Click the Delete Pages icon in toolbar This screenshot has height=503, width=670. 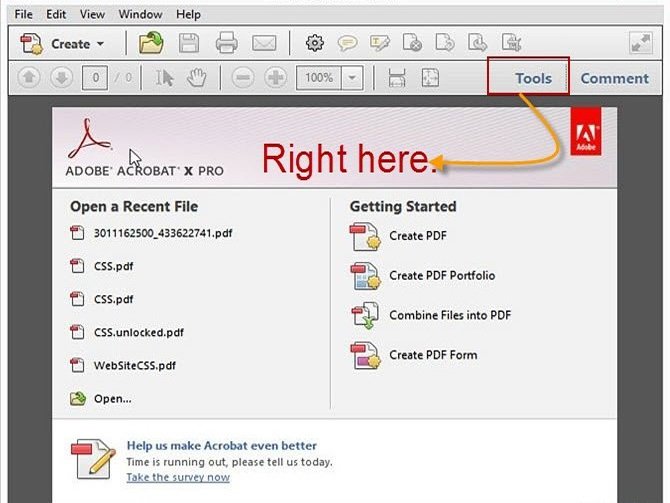click(412, 43)
